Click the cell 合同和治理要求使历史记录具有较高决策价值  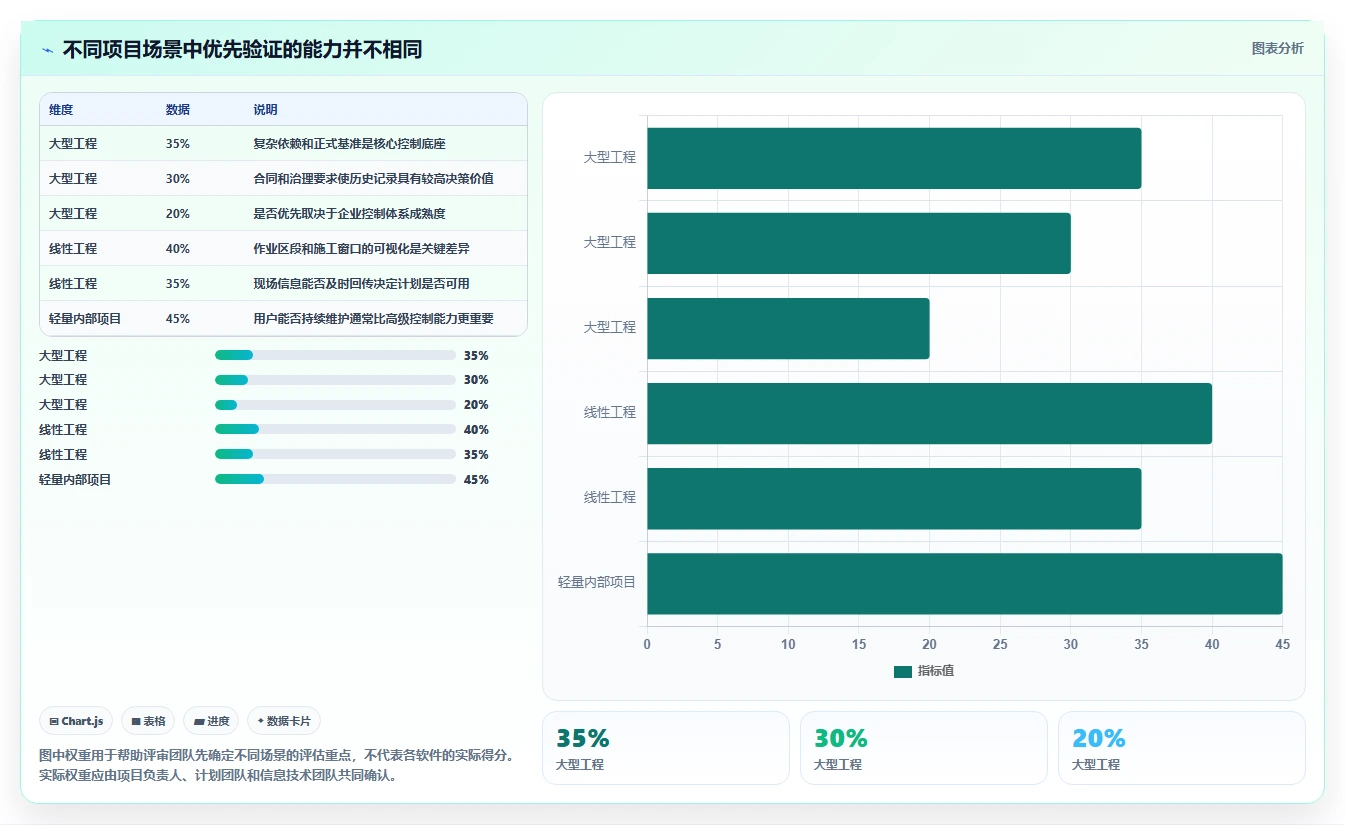[x=373, y=179]
